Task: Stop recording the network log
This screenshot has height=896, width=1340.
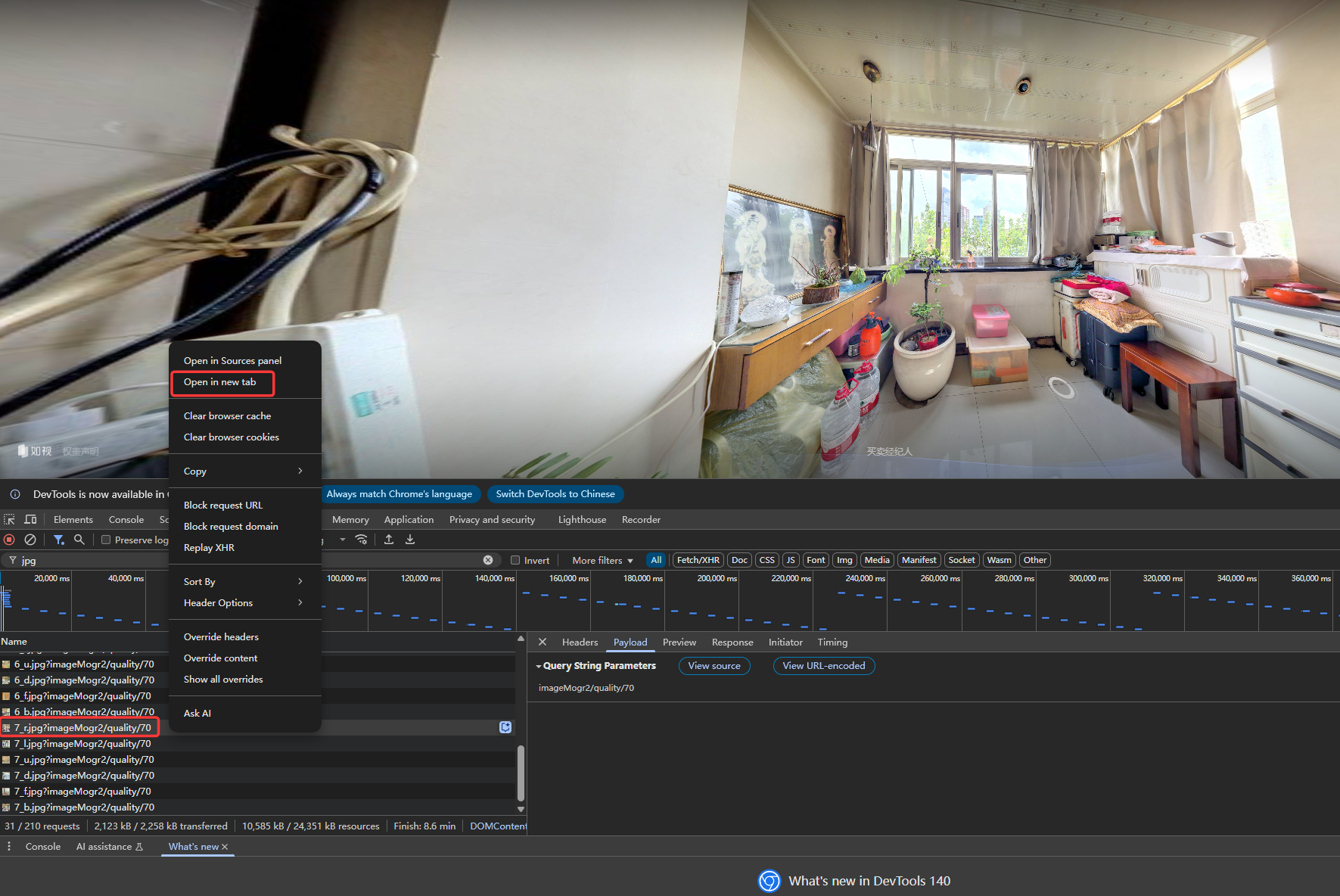Action: coord(9,540)
